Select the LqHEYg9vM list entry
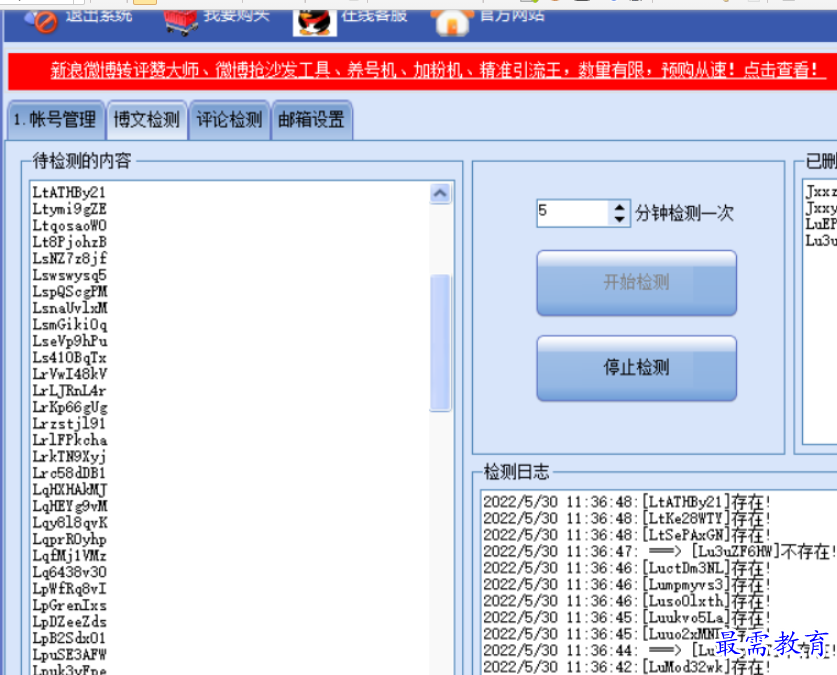This screenshot has height=675, width=837. tap(70, 506)
